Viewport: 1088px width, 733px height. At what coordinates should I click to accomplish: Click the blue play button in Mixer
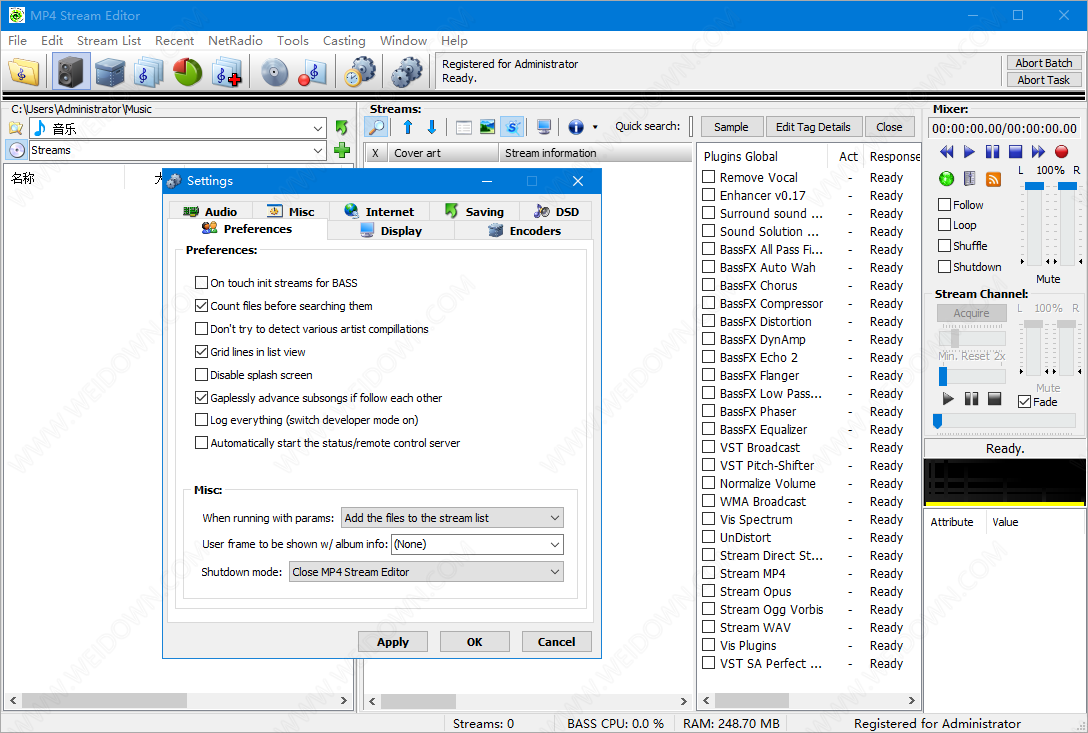pos(969,151)
